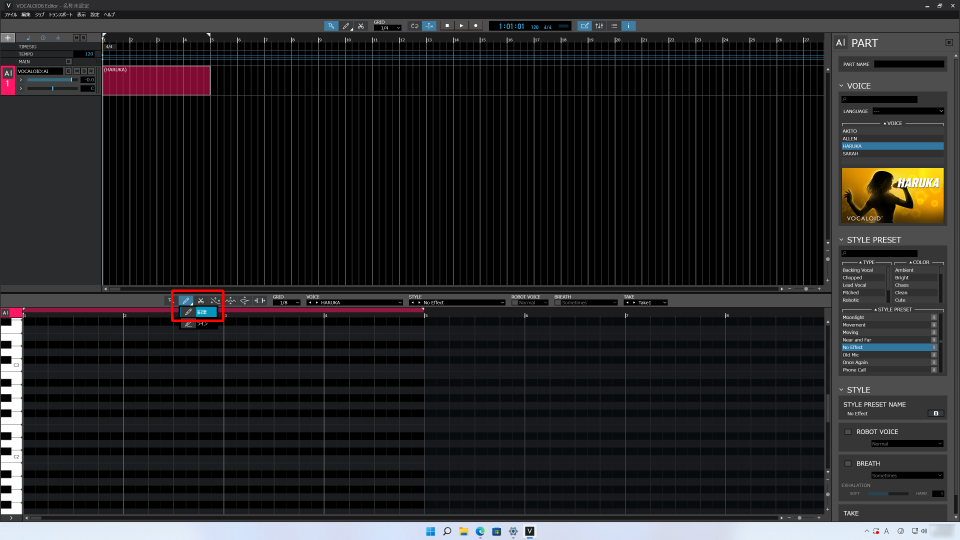This screenshot has width=960, height=540.
Task: Open Windows Start menu
Action: coord(430,531)
